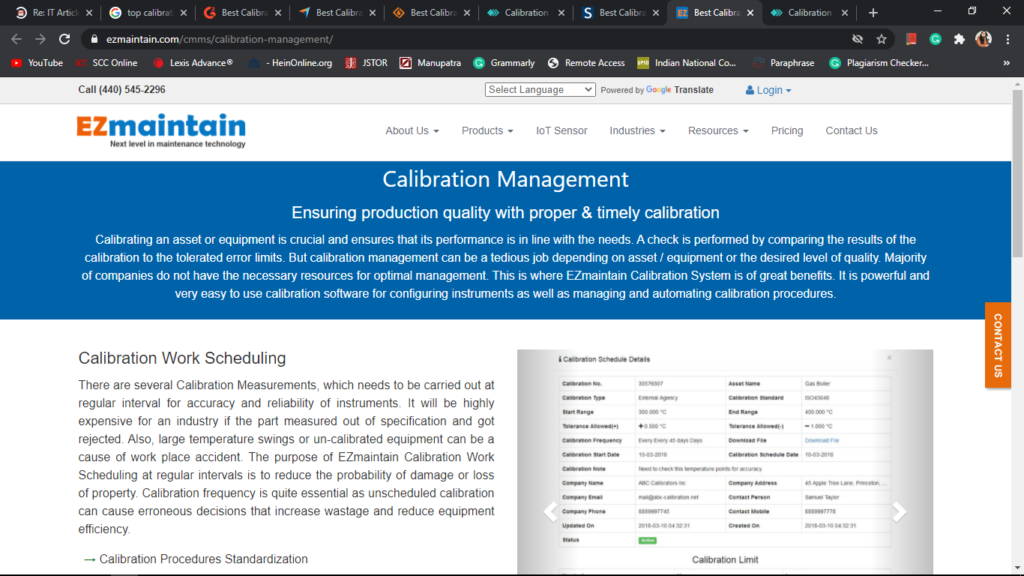Screen dimensions: 1024x576
Task: Open the IoT Sensor menu item
Action: 561,131
